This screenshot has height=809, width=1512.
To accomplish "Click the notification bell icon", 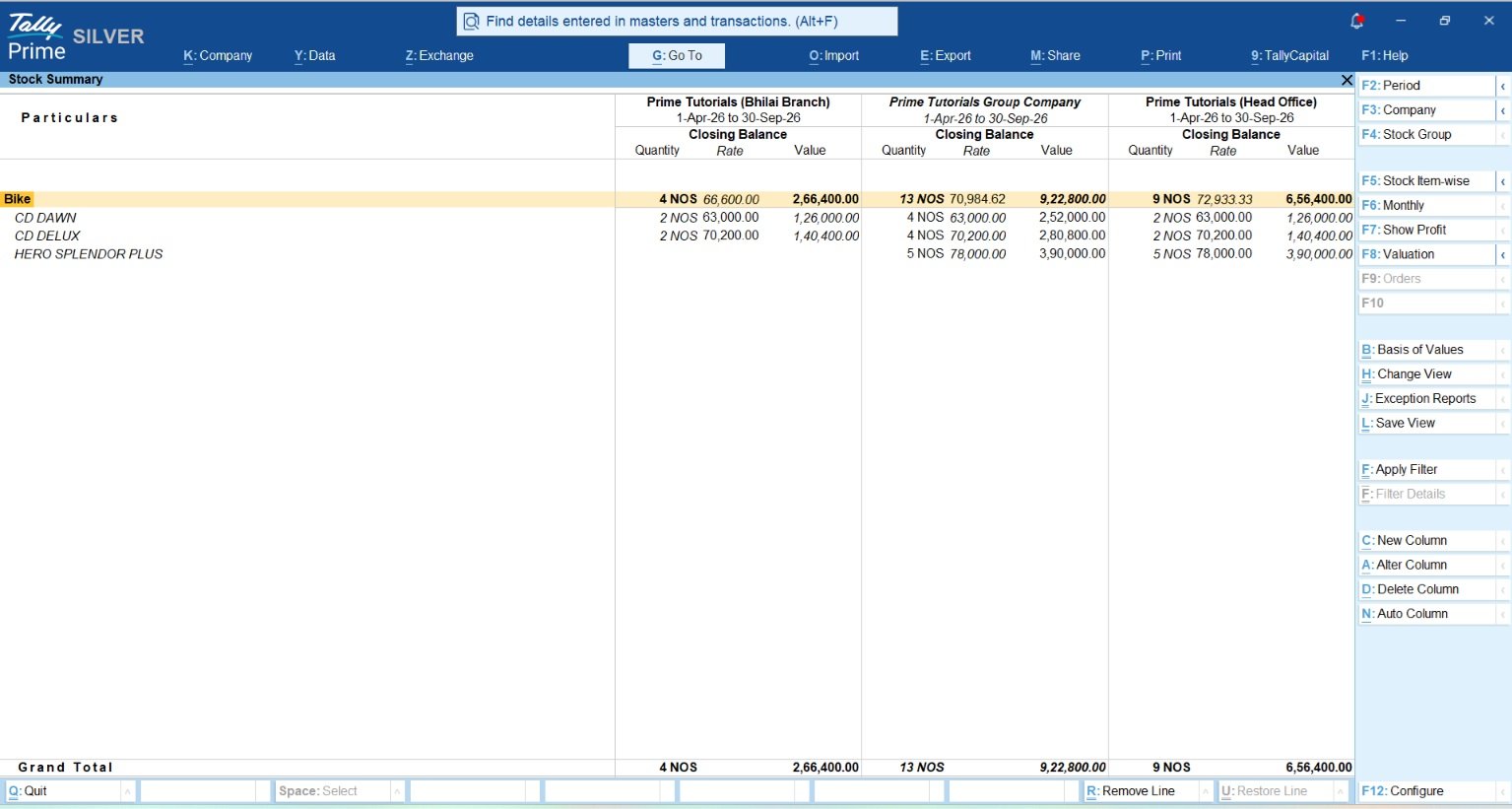I will click(1356, 21).
